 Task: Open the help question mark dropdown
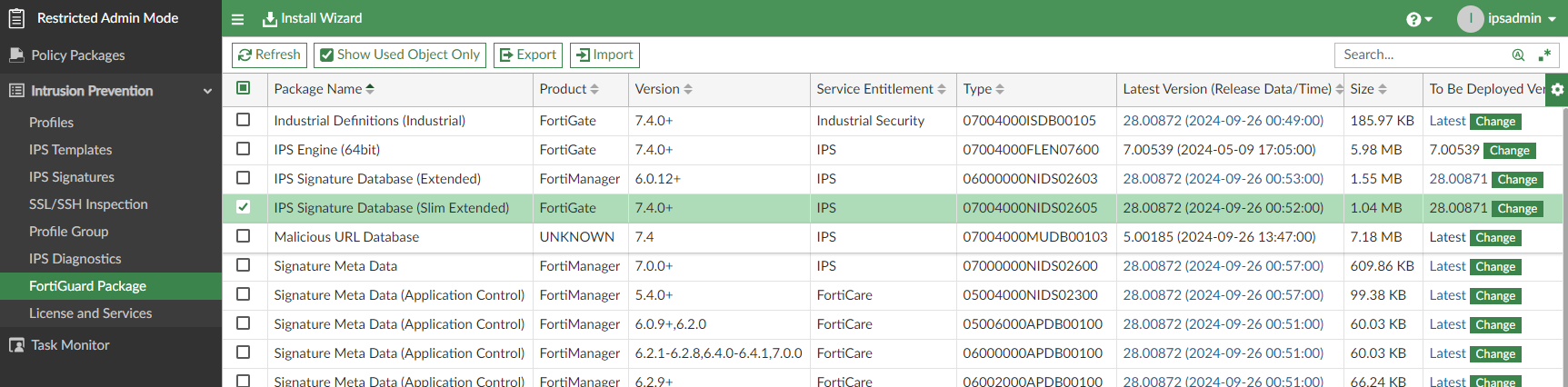tap(1418, 19)
